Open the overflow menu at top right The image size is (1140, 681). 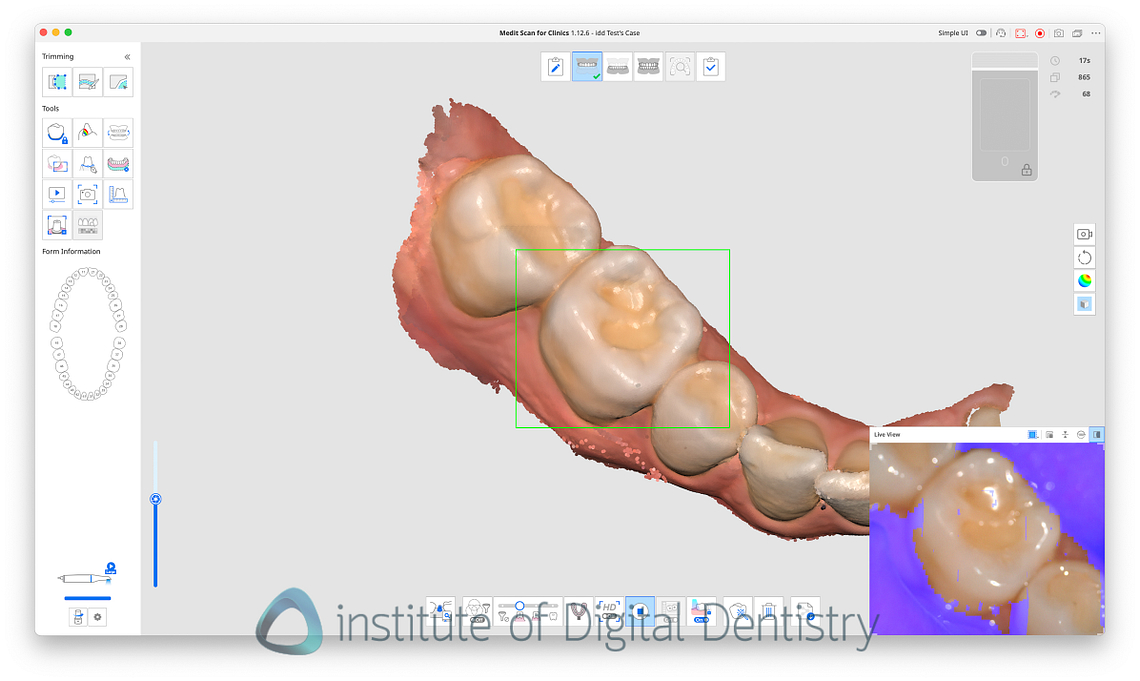(x=1095, y=33)
